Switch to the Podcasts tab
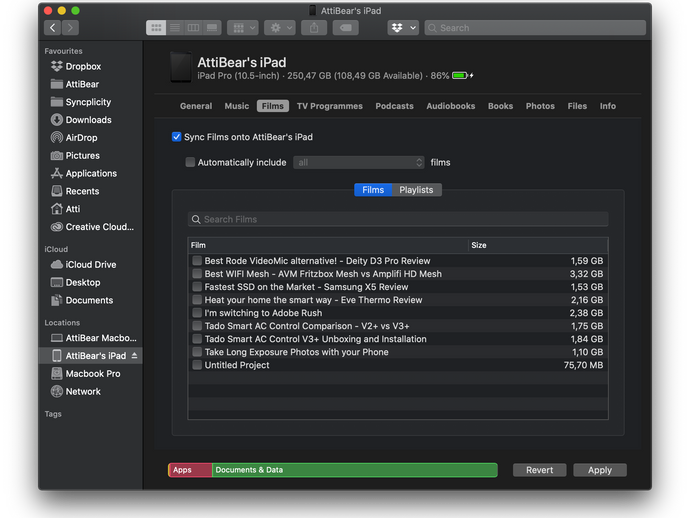The width and height of the screenshot is (690, 518). [394, 106]
